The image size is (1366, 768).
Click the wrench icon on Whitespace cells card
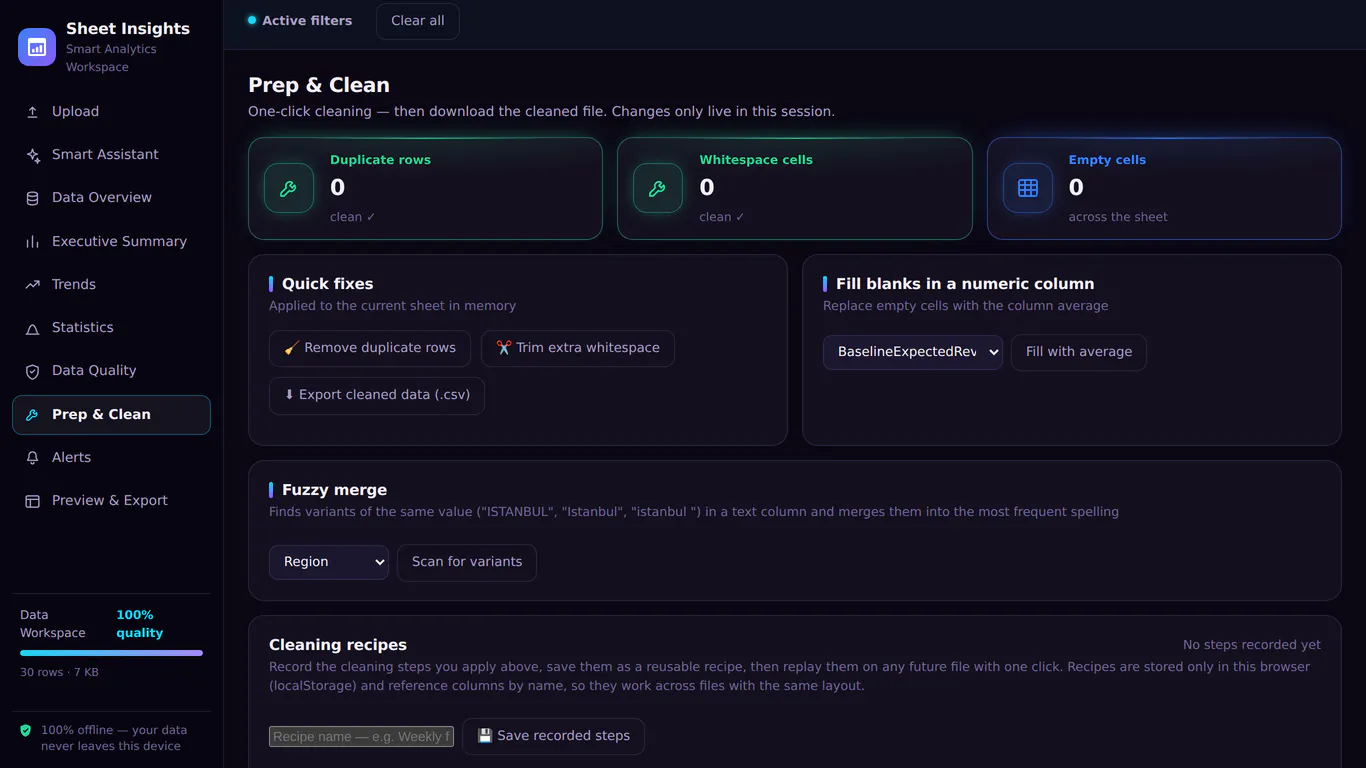click(x=658, y=188)
